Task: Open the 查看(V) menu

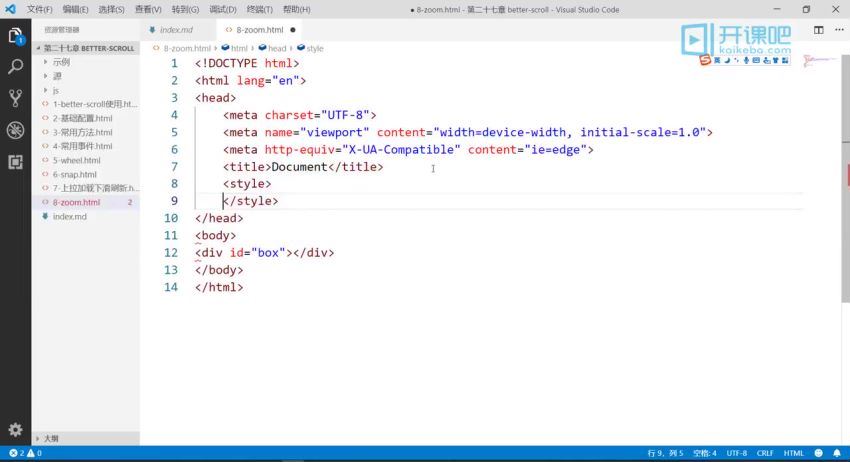Action: (148, 9)
